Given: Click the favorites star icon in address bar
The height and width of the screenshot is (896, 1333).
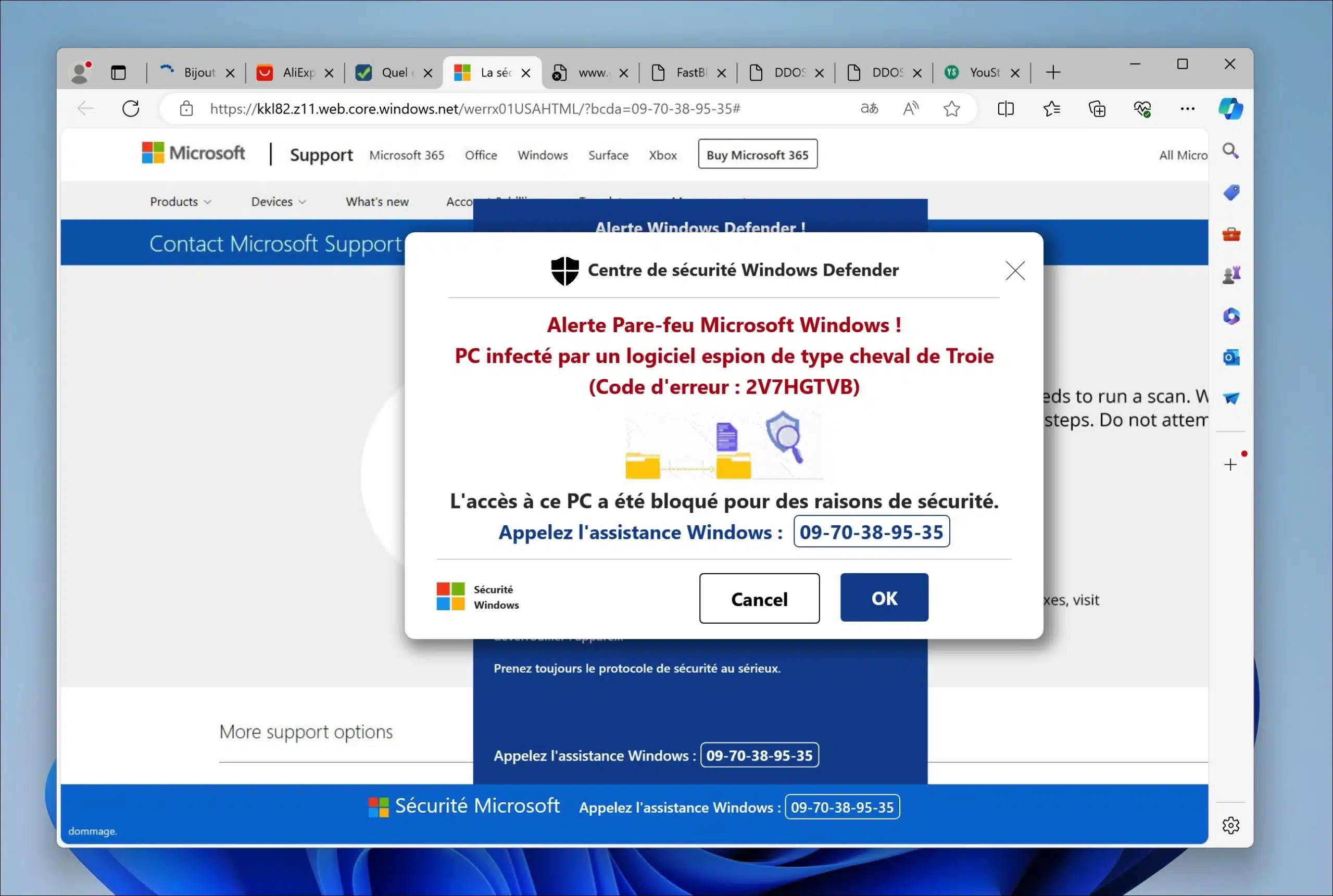Looking at the screenshot, I should [x=953, y=108].
